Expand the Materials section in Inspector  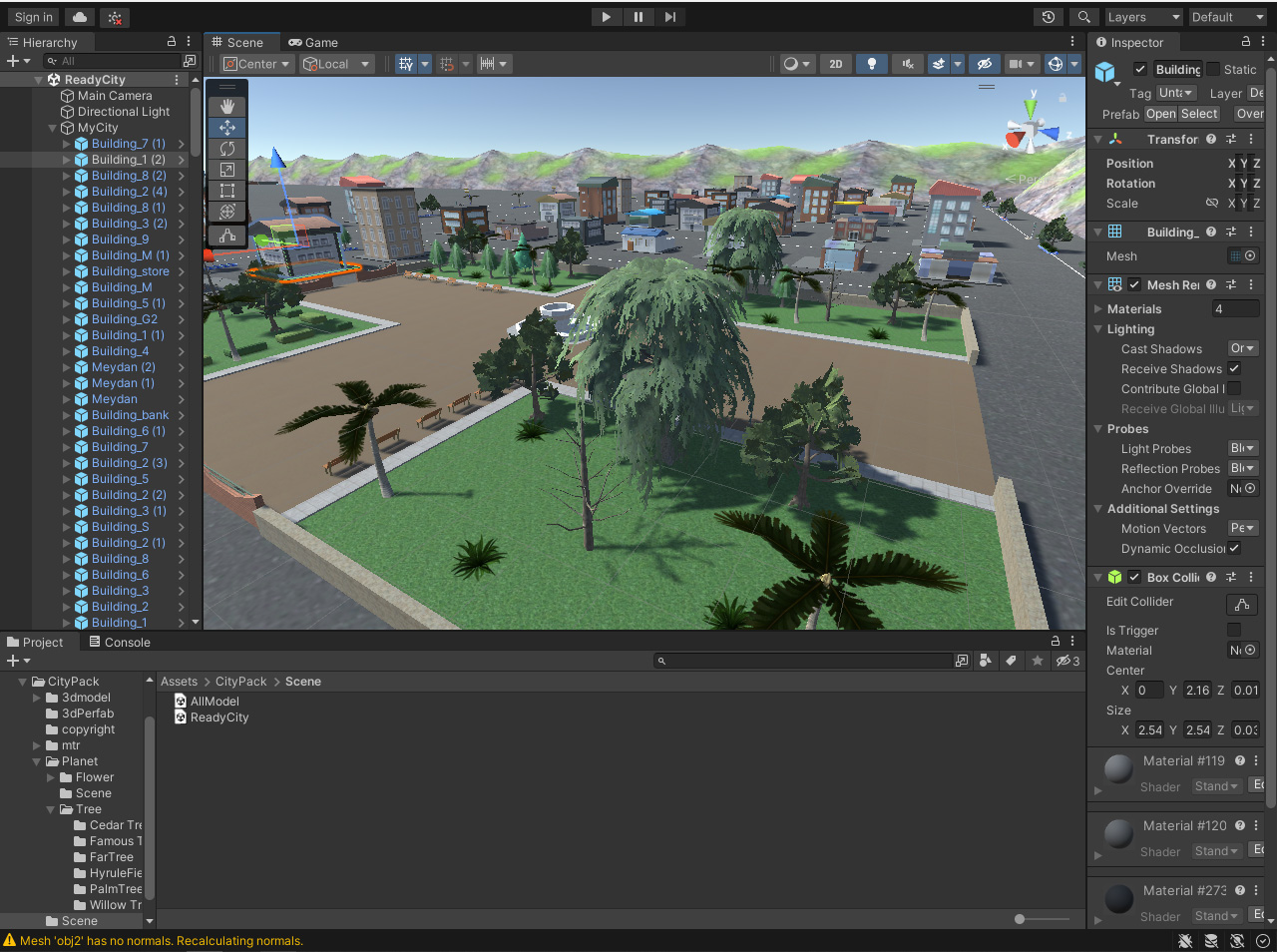pos(1098,309)
